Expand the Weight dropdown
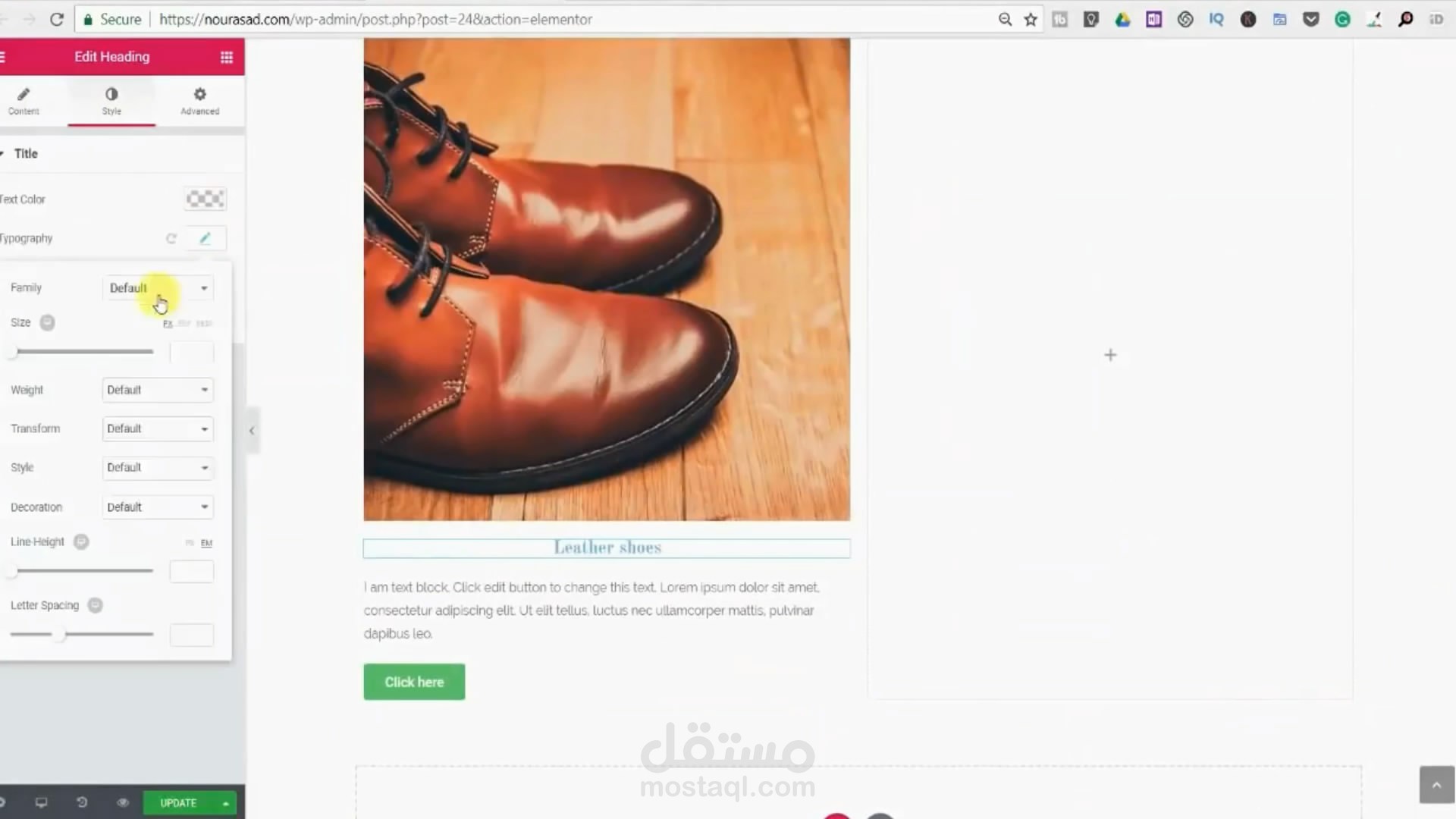The image size is (1456, 819). click(x=157, y=390)
